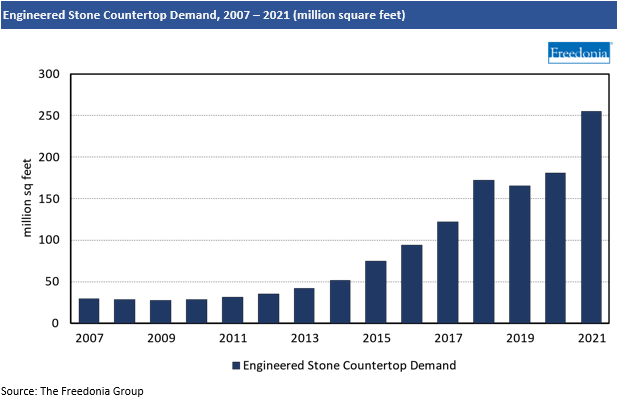Viewport: 617px width, 404px height.
Task: Select the 2014 bar
Action: (340, 302)
